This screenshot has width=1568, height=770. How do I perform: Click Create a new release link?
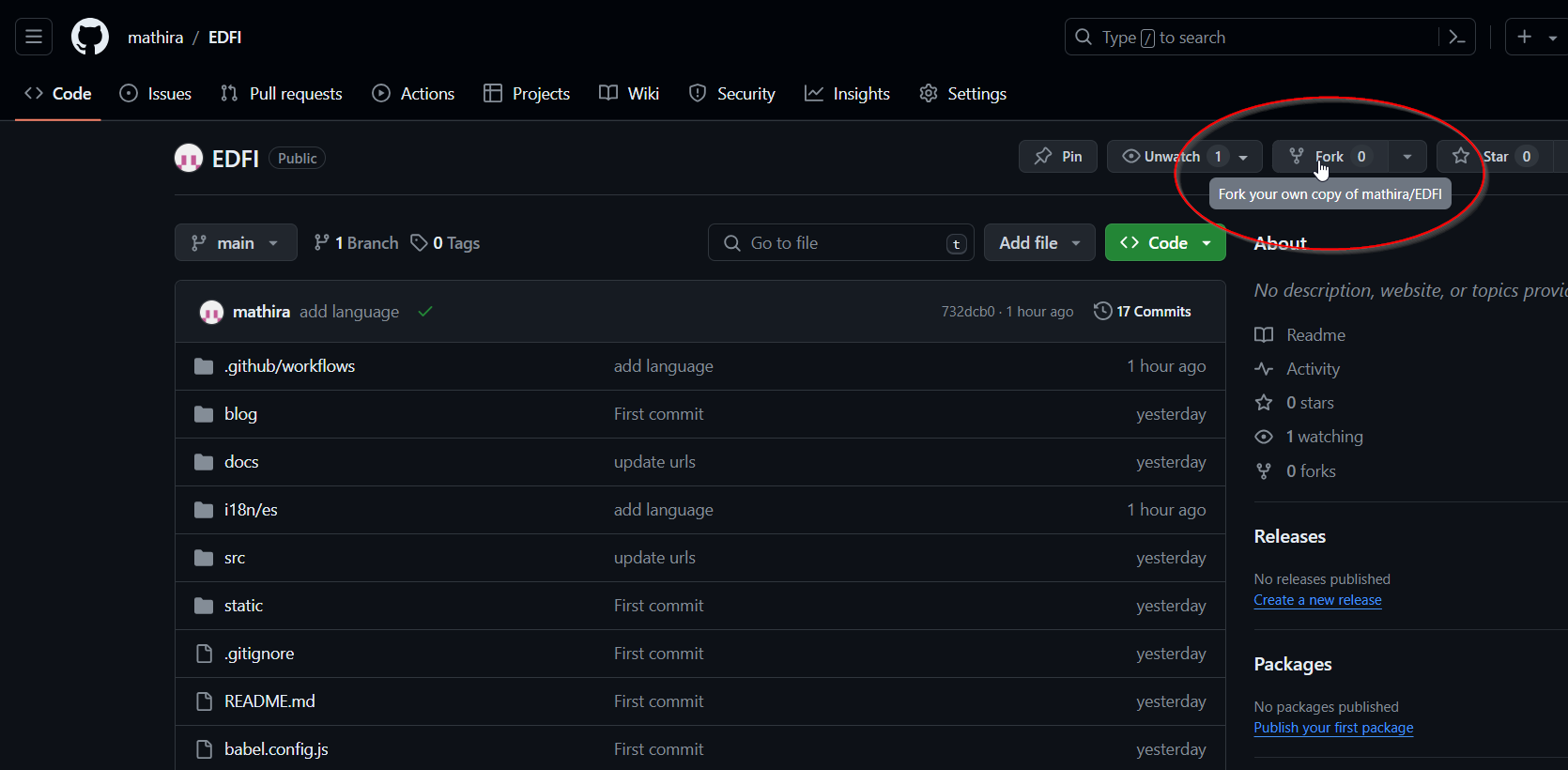[1317, 600]
